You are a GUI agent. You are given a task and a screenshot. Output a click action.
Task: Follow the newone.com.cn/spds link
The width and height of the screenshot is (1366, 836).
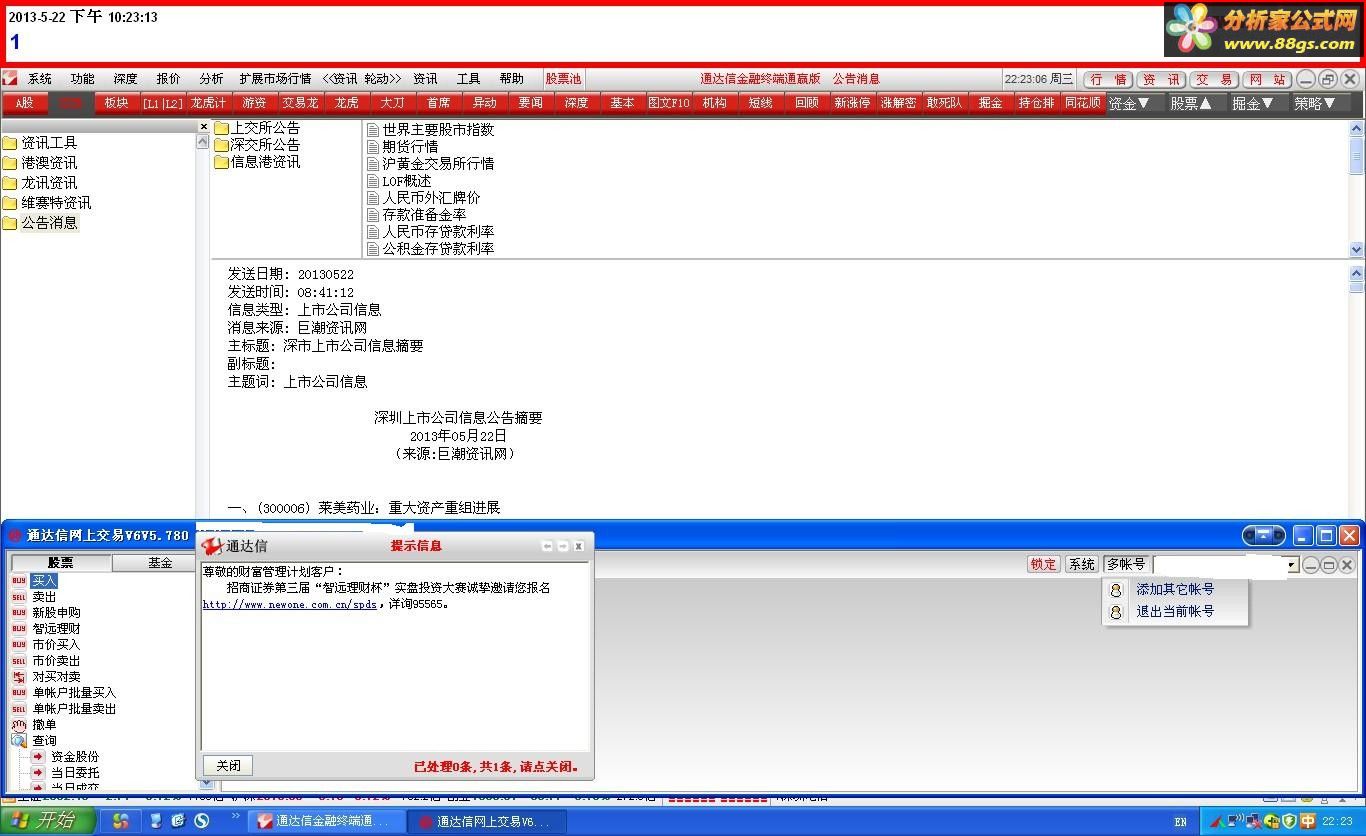click(290, 604)
